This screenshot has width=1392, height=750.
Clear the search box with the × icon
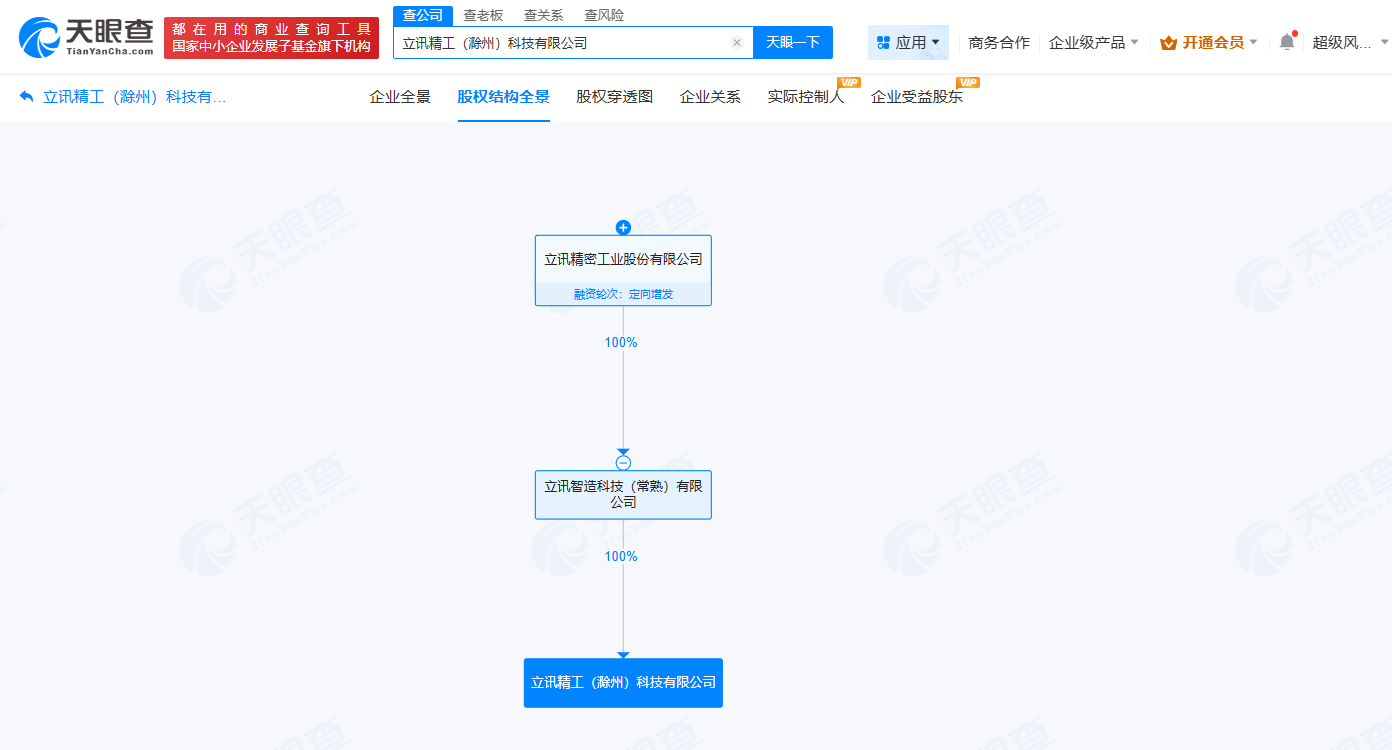click(x=737, y=42)
